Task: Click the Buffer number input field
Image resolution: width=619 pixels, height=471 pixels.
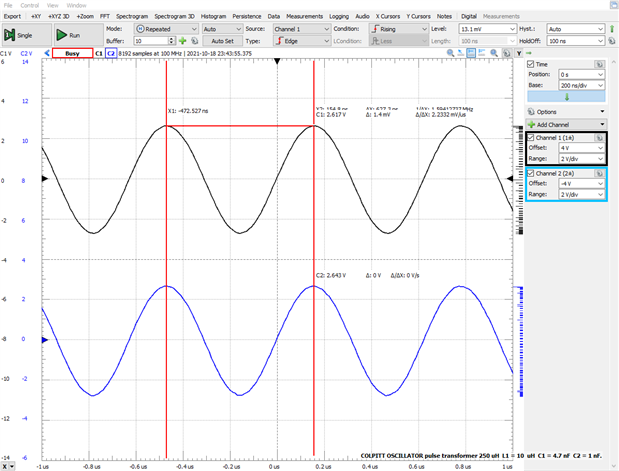Action: (x=152, y=42)
